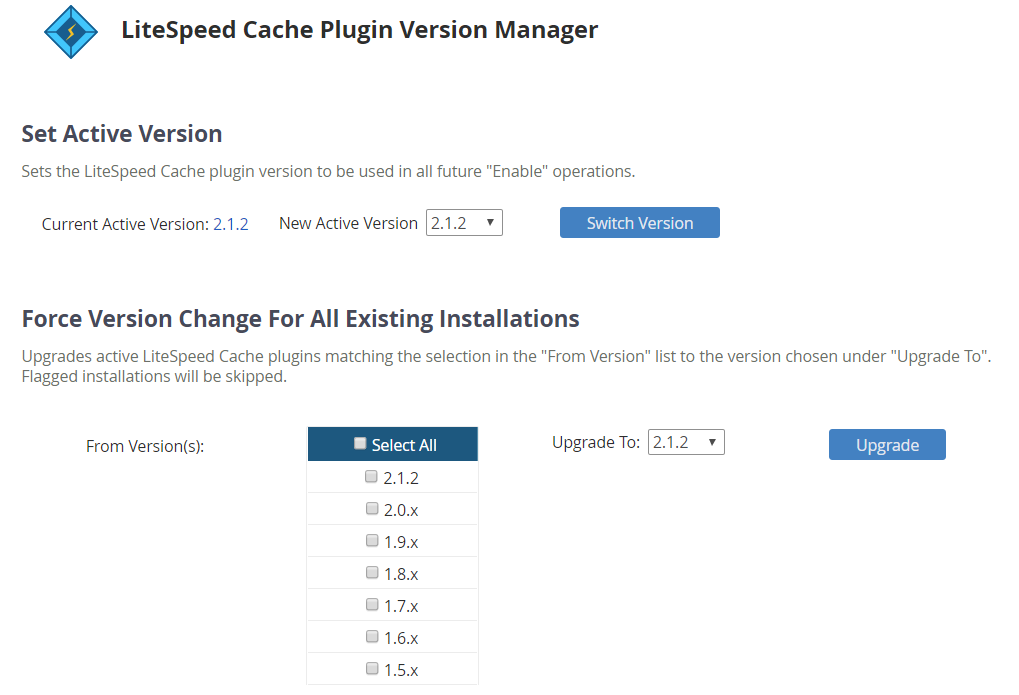Click the LiteSpeed Cache Plugin Version Manager title

tap(359, 30)
